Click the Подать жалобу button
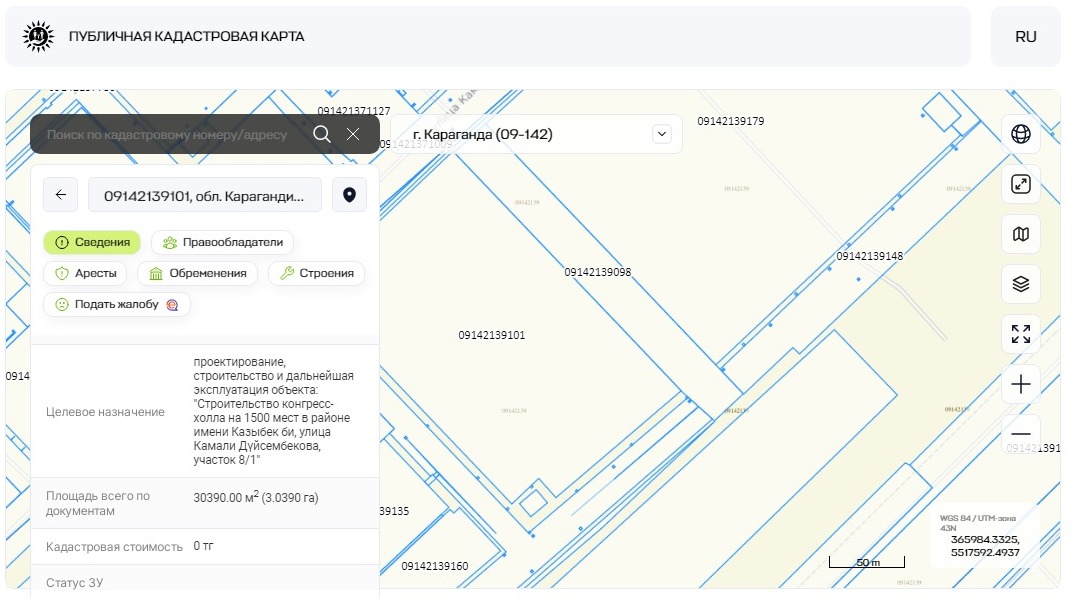Image resolution: width=1081 pixels, height=601 pixels. (x=116, y=304)
